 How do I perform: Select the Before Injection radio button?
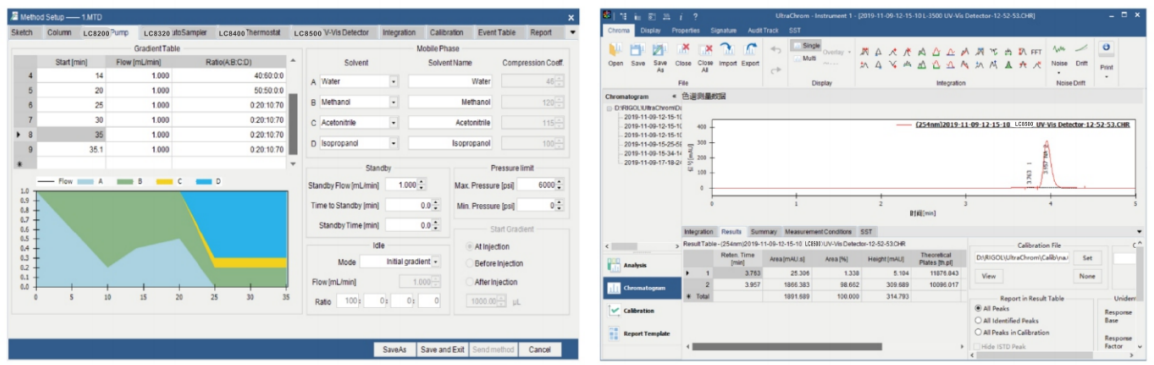pyautogui.click(x=470, y=263)
